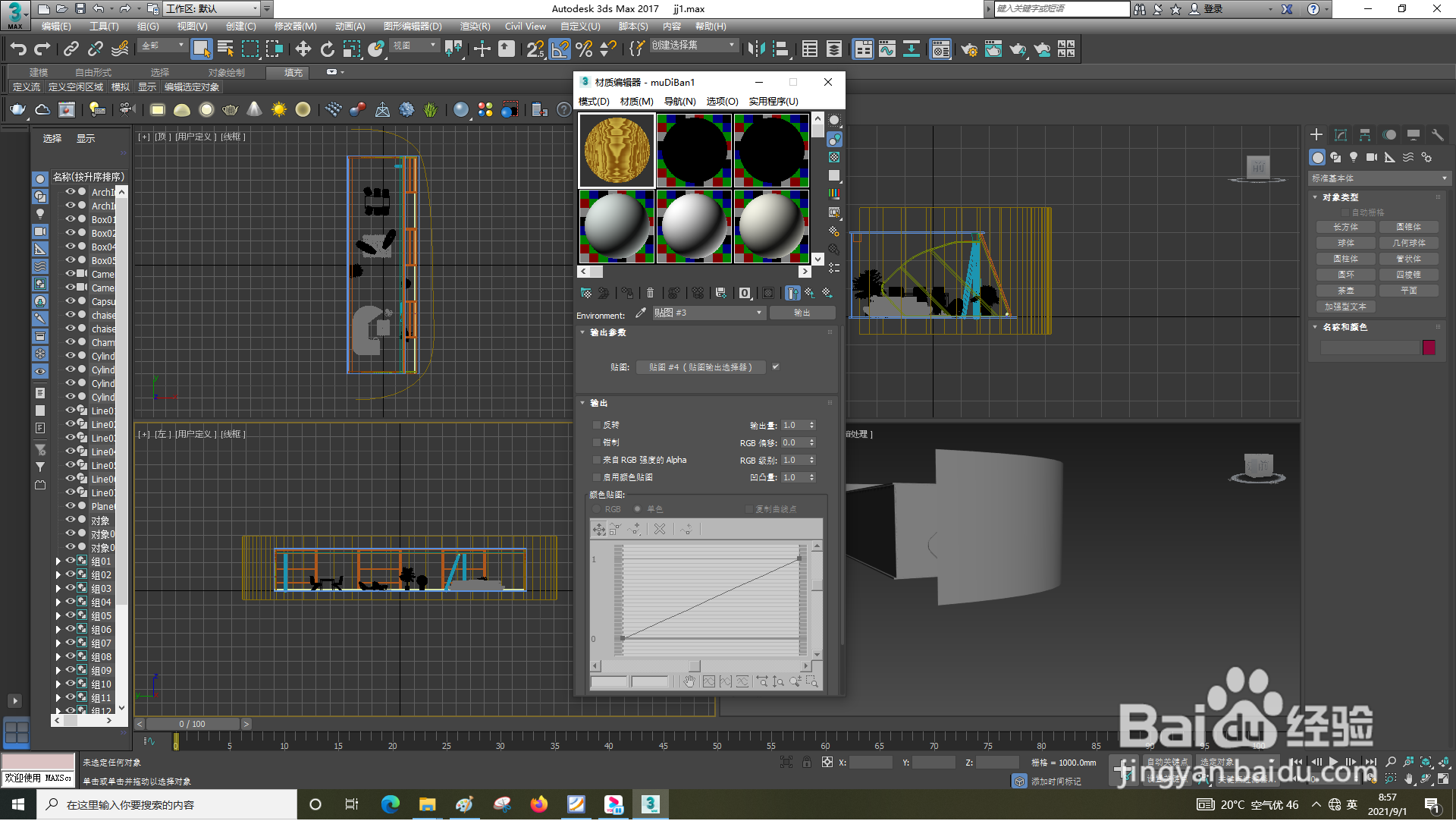The width and height of the screenshot is (1456, 821).
Task: Toggle visibility eye of Plane object
Action: coord(70,505)
